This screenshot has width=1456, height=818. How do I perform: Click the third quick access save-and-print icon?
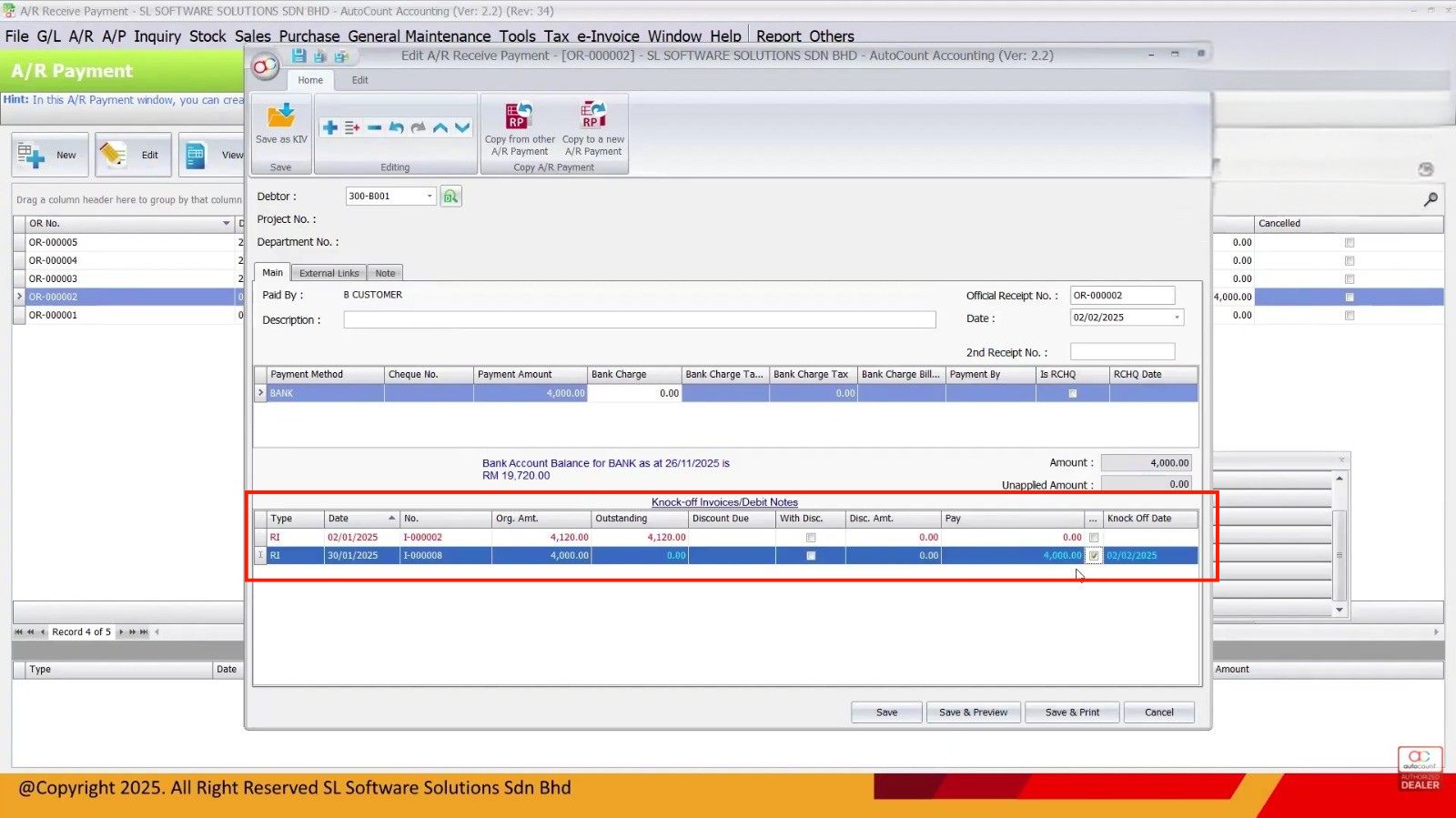point(341,56)
